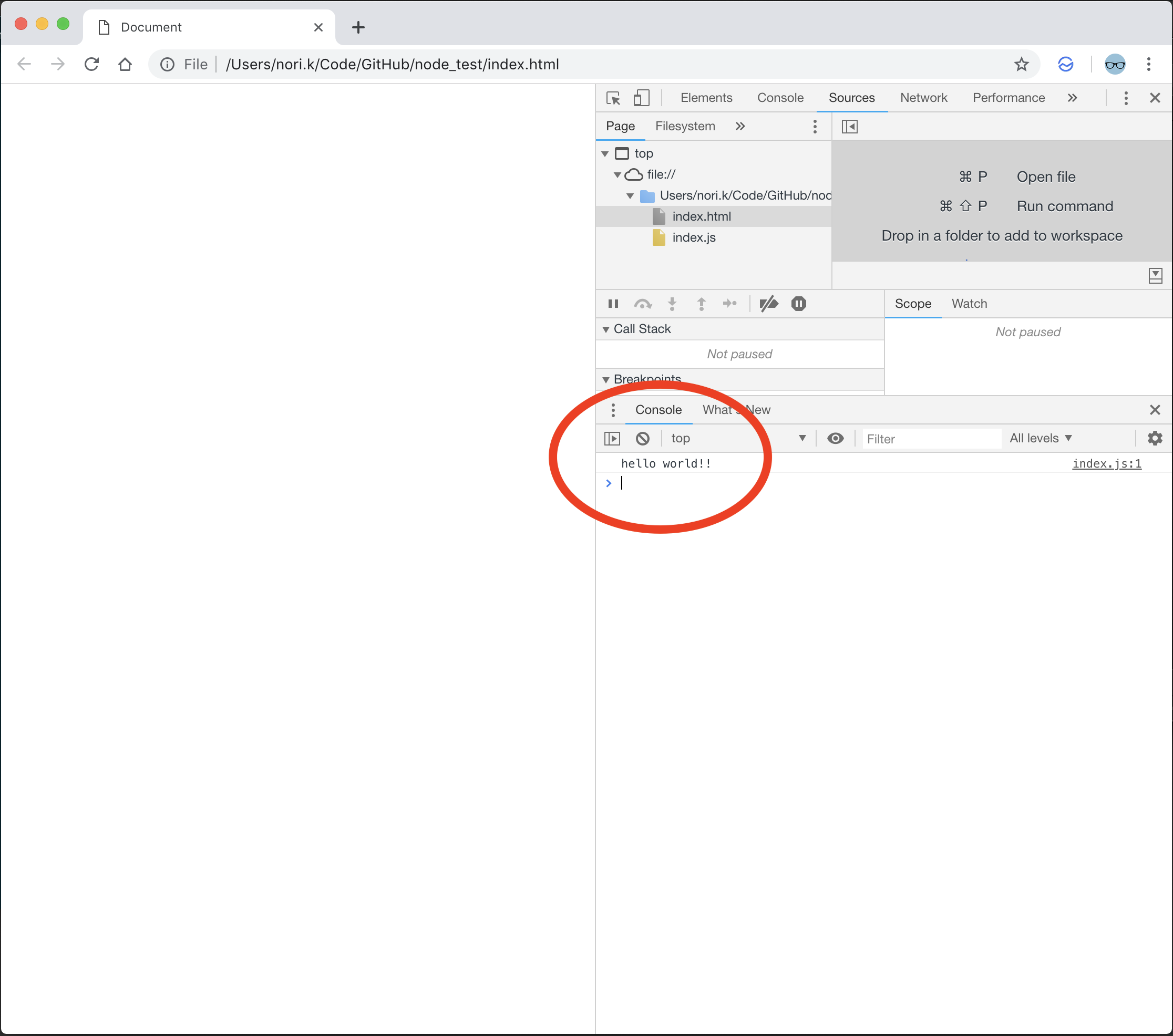Click the inspect element picker icon
The image size is (1173, 1036).
[613, 98]
